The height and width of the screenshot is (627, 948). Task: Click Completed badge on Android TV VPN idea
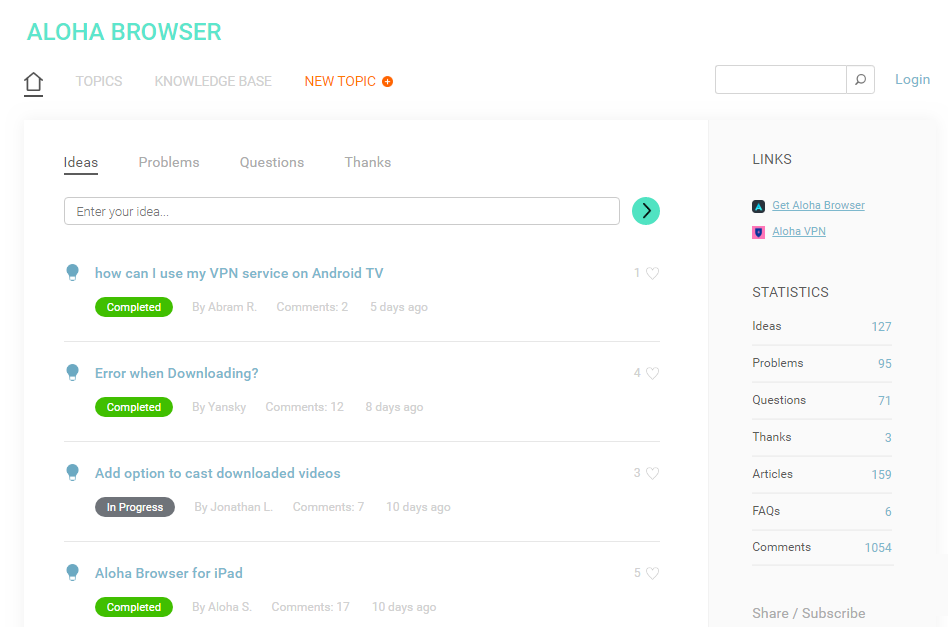point(134,307)
